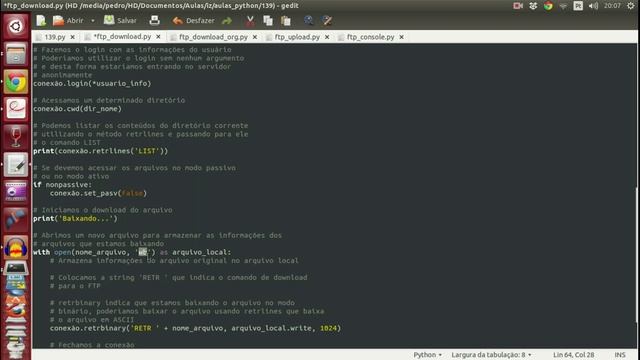Image resolution: width=640 pixels, height=360 pixels.
Task: Click the 'with open(nome_arquivo' line
Action: pos(132,252)
